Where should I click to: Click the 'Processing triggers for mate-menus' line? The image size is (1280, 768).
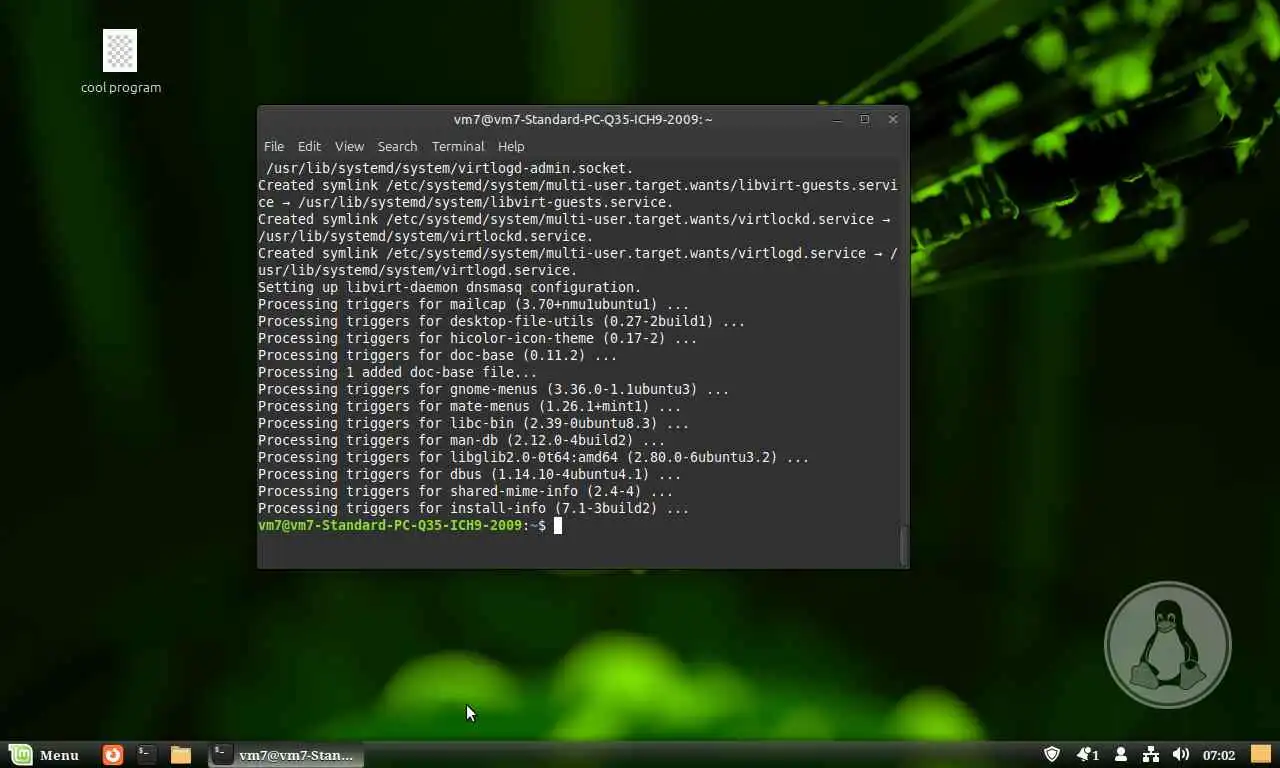[470, 406]
